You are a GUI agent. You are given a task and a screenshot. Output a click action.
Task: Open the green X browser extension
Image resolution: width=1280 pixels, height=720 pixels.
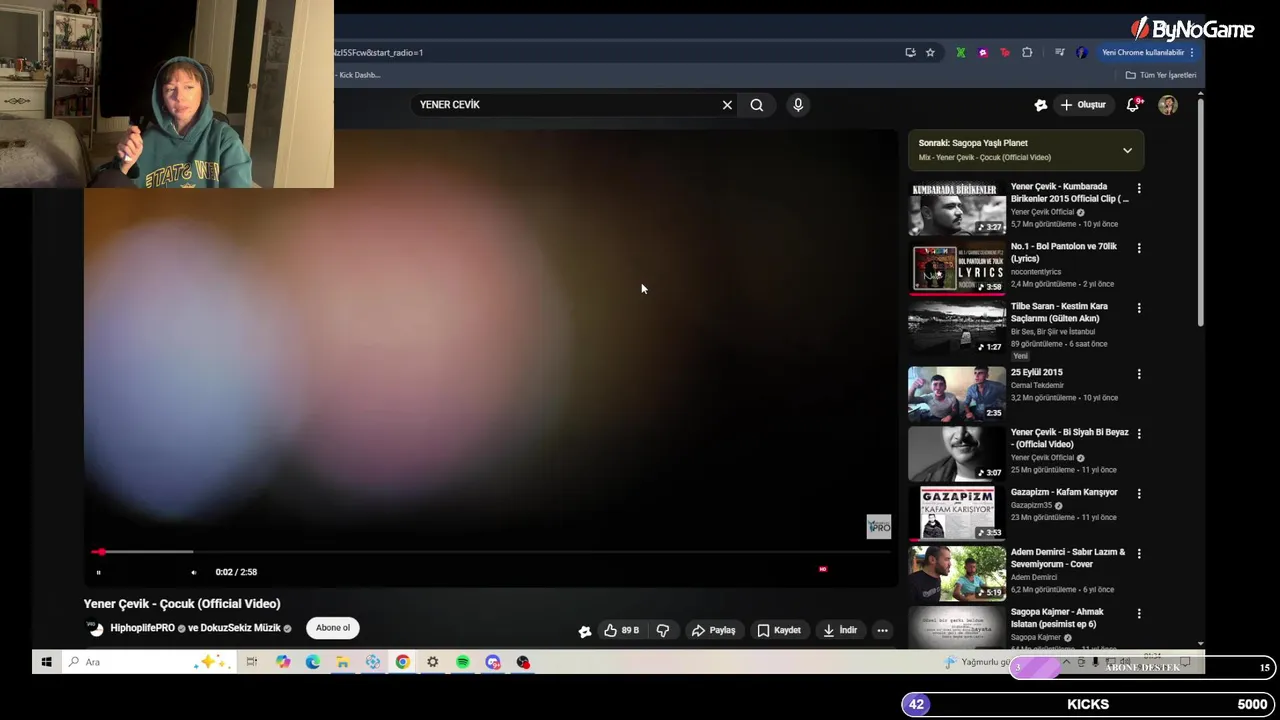(x=961, y=53)
